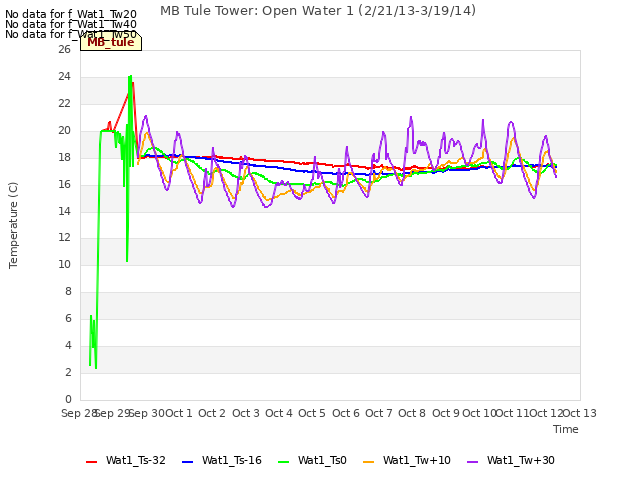
Task: Click the Oct 1 x-axis tick label
Action: pos(179,413)
